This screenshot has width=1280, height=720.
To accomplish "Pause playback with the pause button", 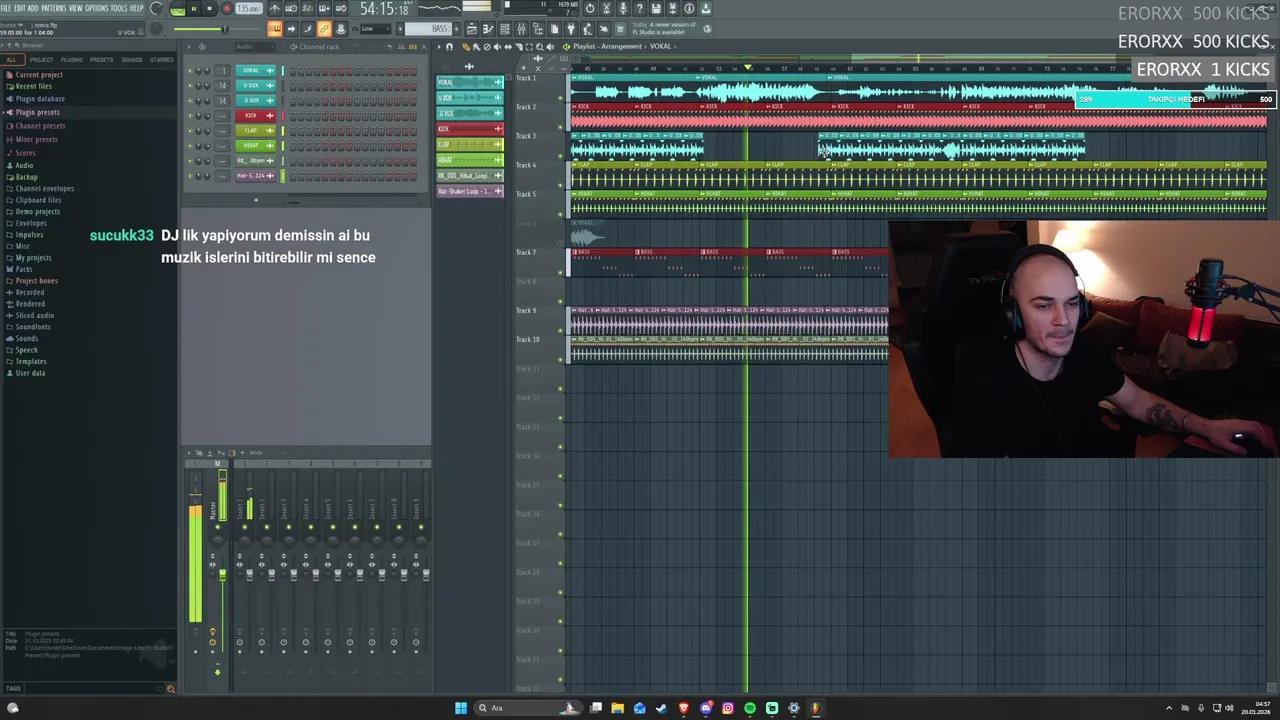I will coord(194,9).
